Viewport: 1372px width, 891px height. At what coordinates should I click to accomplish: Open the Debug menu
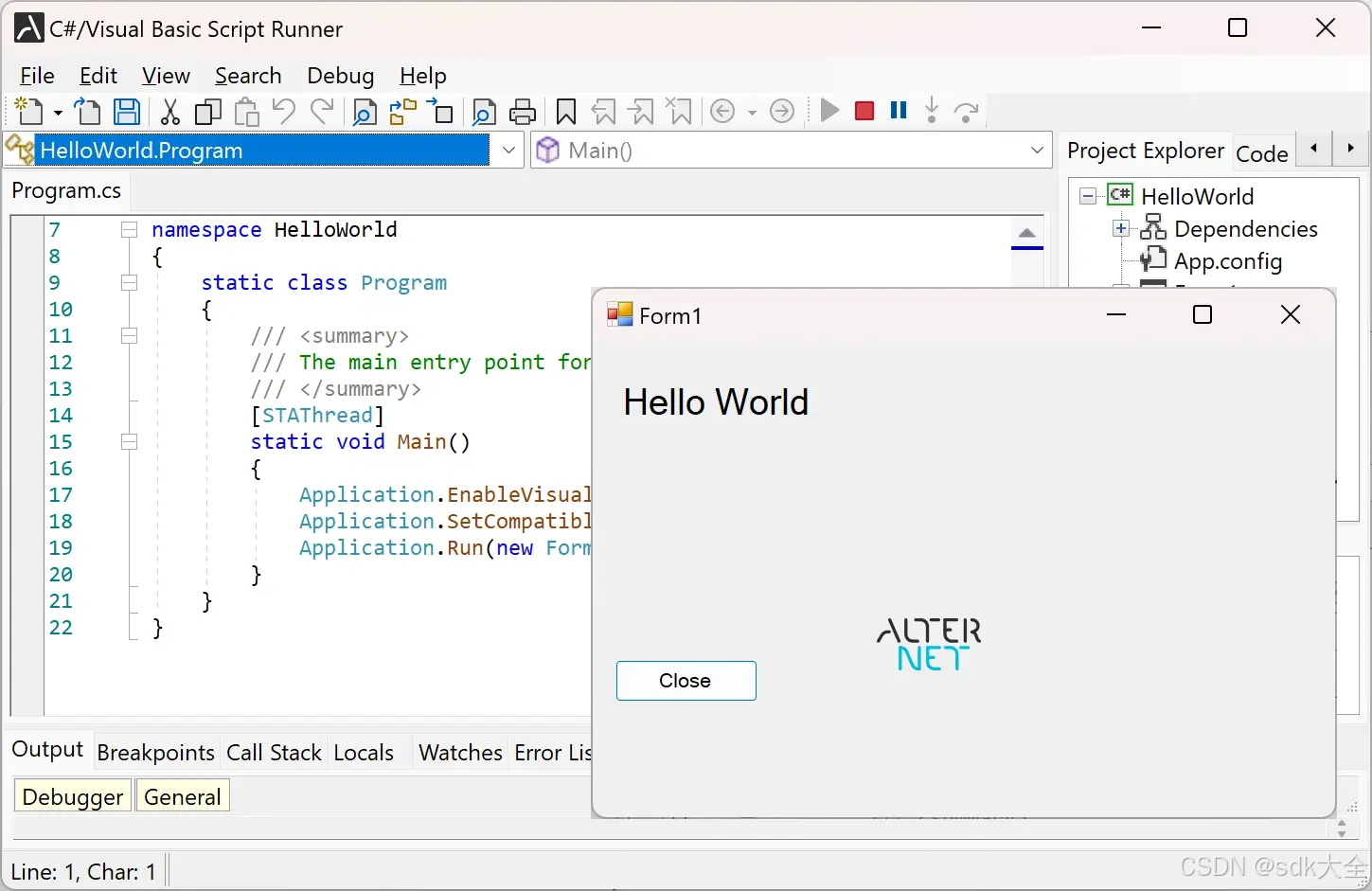click(340, 76)
